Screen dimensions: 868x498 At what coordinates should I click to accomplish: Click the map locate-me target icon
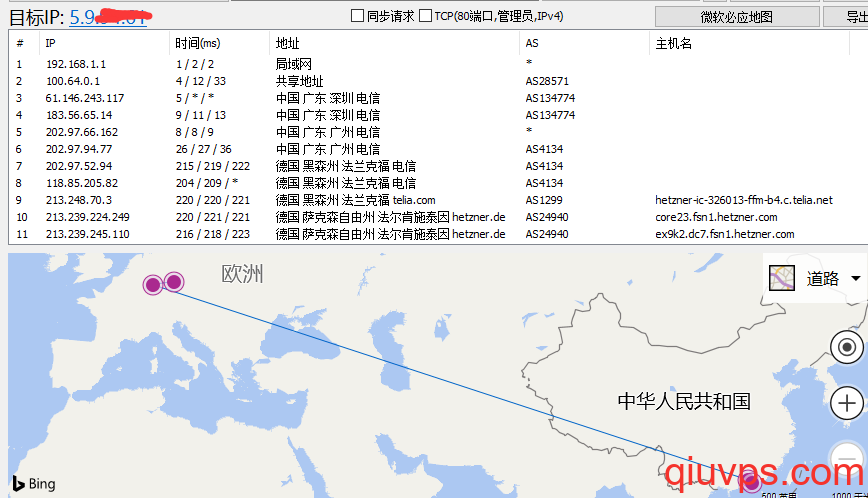(846, 347)
